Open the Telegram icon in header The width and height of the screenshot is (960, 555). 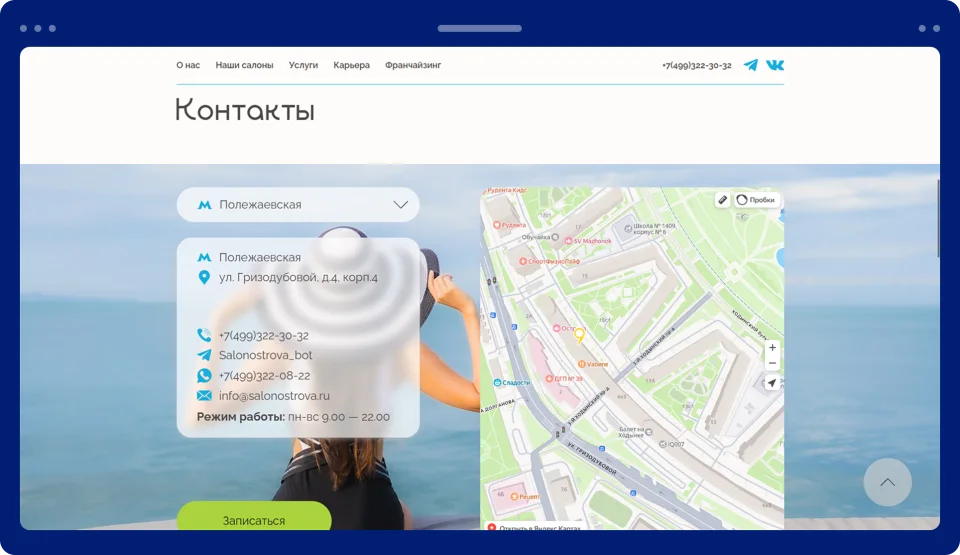pyautogui.click(x=751, y=65)
